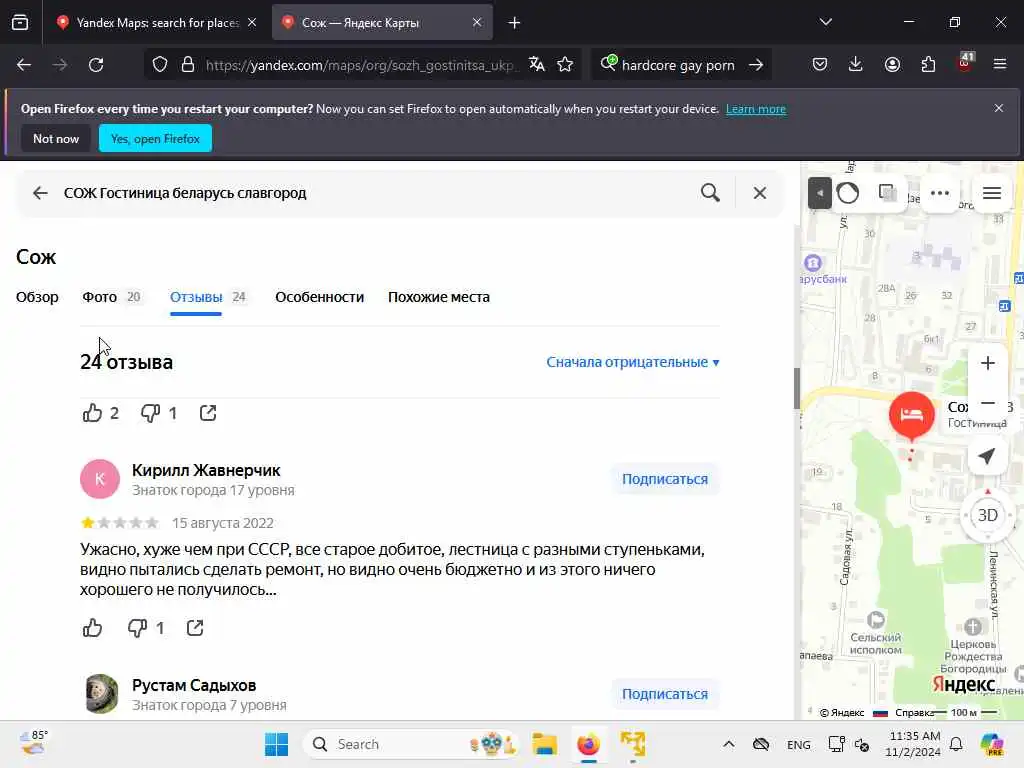Expand the Сначала отрицательные sort dropdown
This screenshot has height=768, width=1024.
click(x=633, y=362)
